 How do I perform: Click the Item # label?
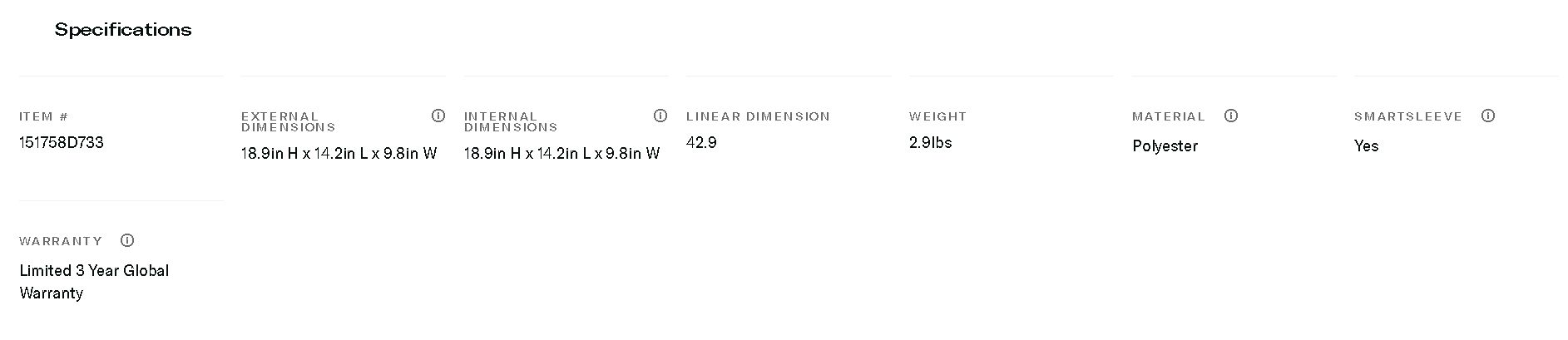[x=43, y=116]
